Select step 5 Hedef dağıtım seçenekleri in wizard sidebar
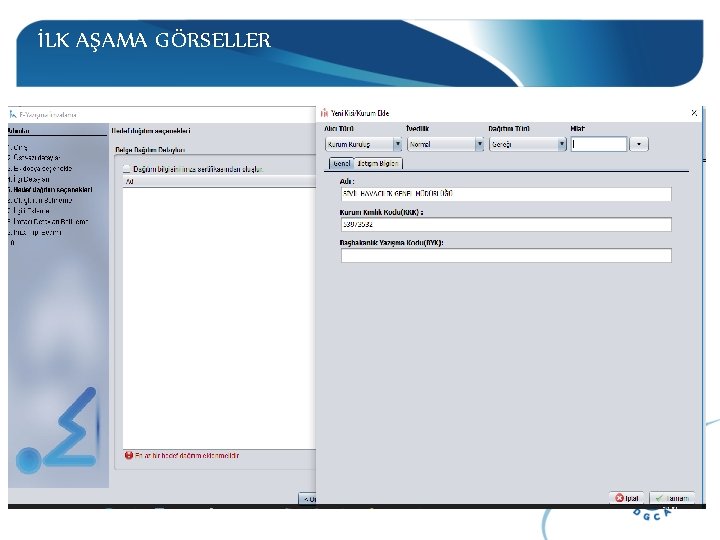Image resolution: width=720 pixels, height=540 pixels. (x=50, y=190)
